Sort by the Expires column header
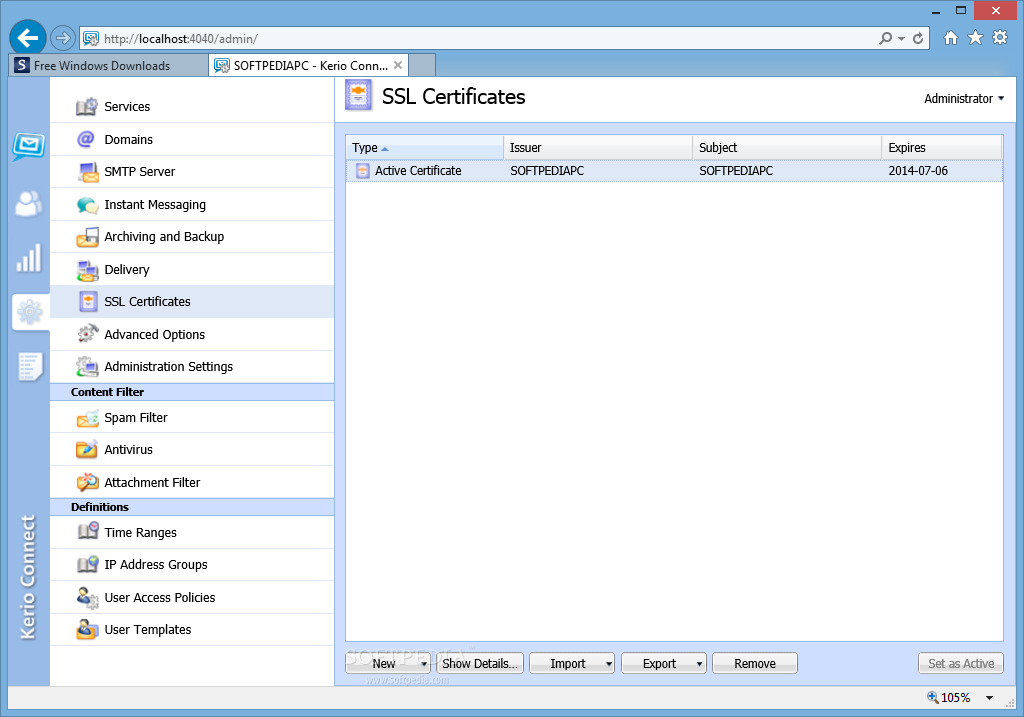 pos(942,148)
